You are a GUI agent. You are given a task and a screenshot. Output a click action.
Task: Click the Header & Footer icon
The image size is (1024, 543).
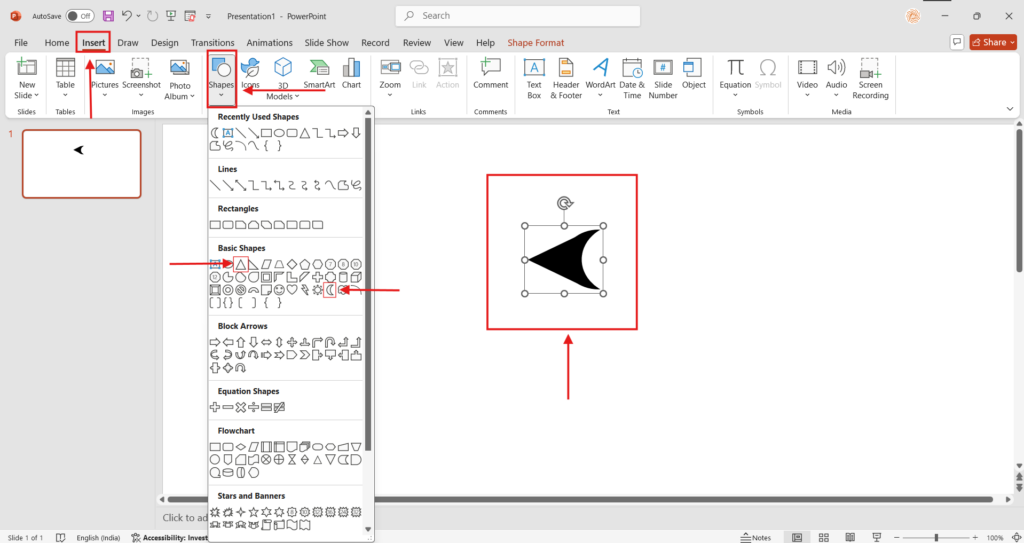point(566,77)
